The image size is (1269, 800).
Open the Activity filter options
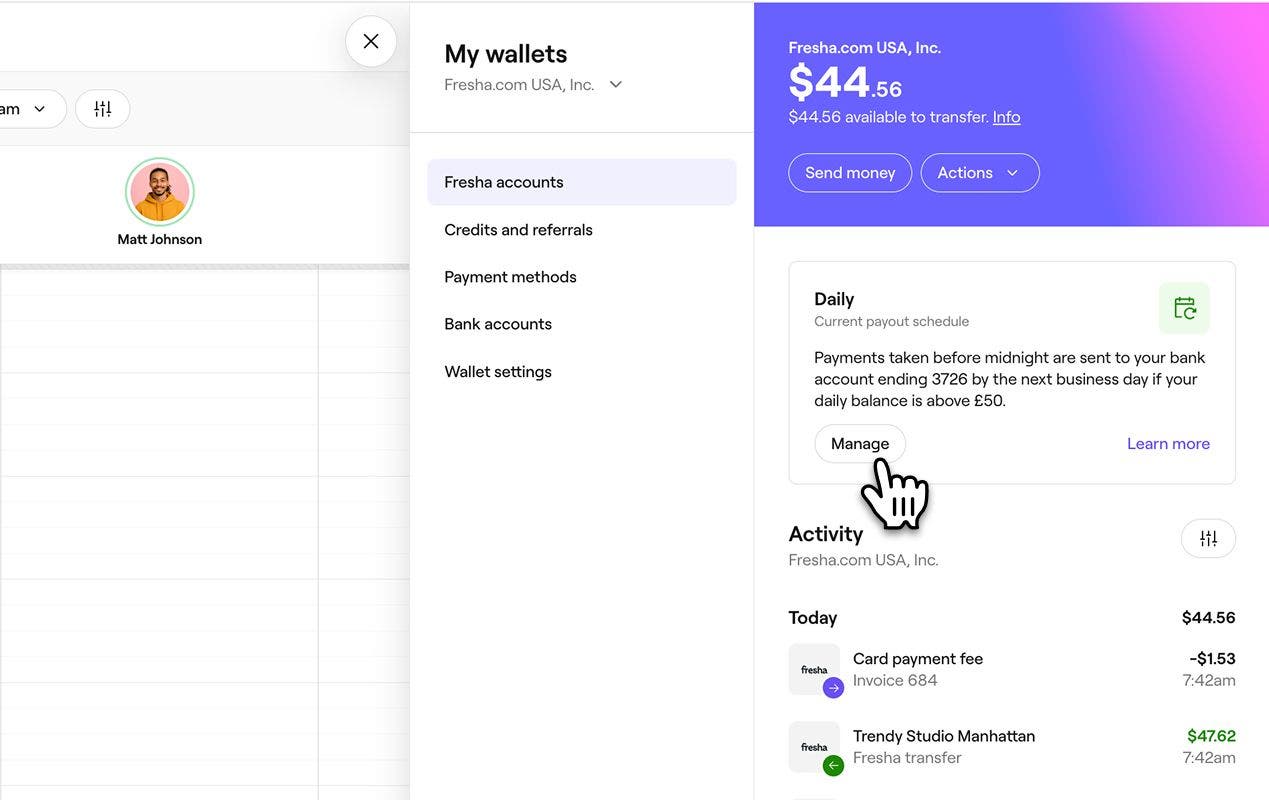(1208, 538)
